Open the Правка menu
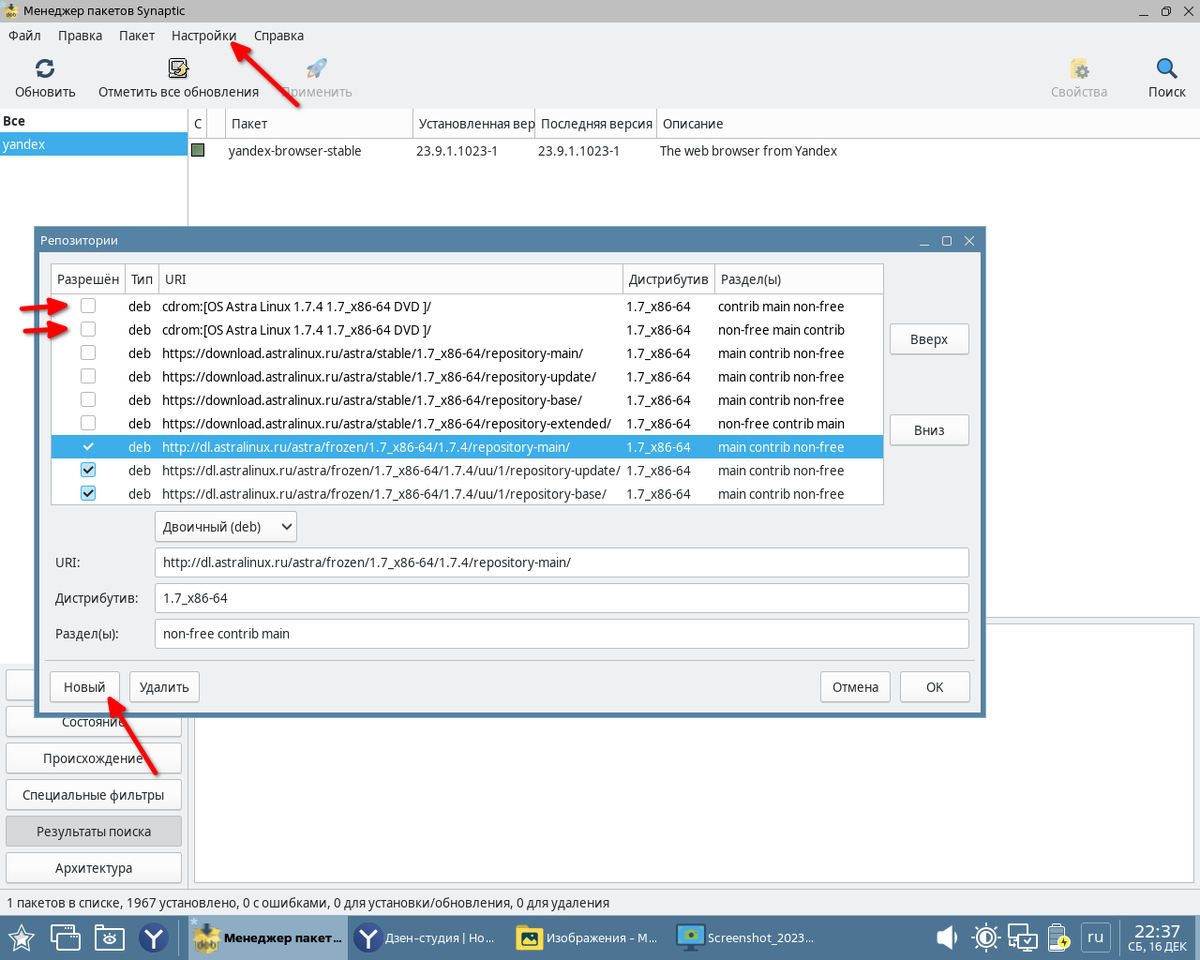The image size is (1200, 960). coord(80,35)
